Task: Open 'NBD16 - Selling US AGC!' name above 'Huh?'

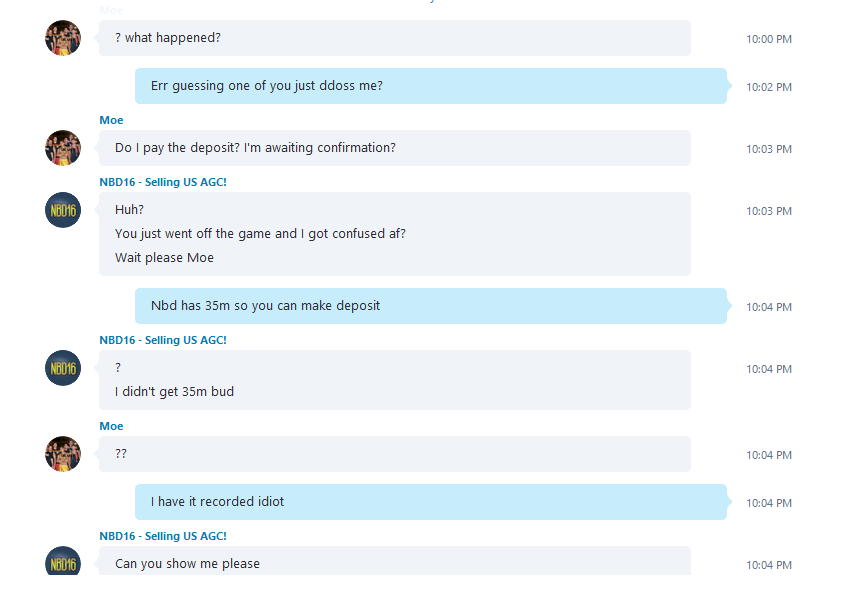Action: [163, 182]
